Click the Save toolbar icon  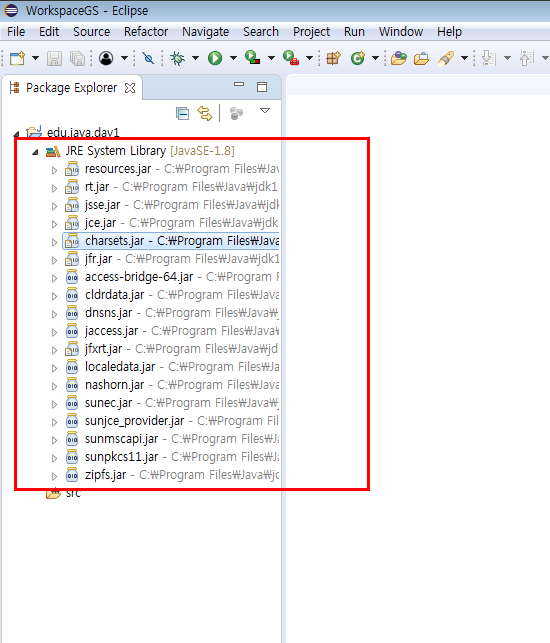[54, 58]
